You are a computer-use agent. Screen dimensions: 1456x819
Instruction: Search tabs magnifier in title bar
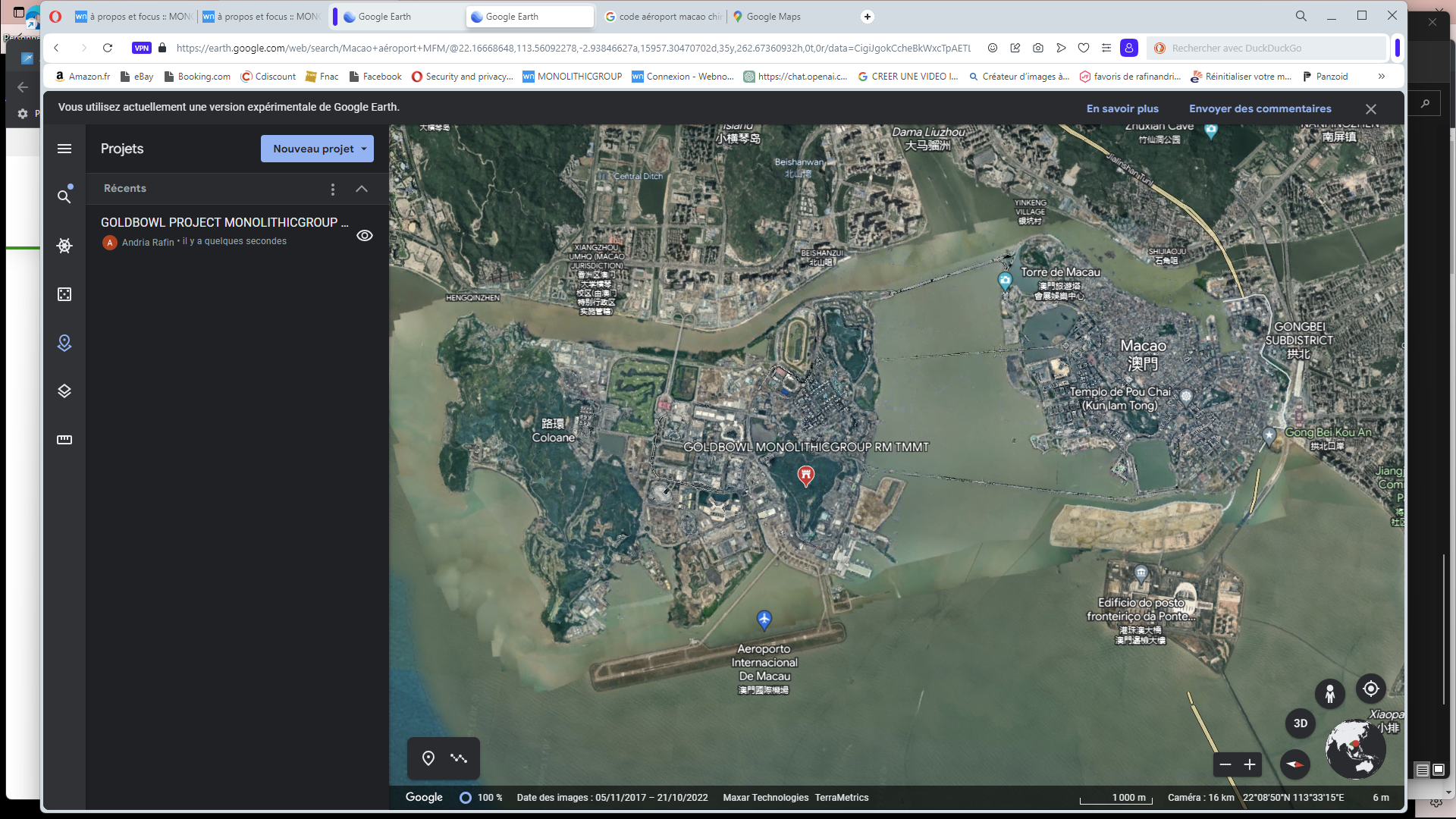coord(1301,16)
